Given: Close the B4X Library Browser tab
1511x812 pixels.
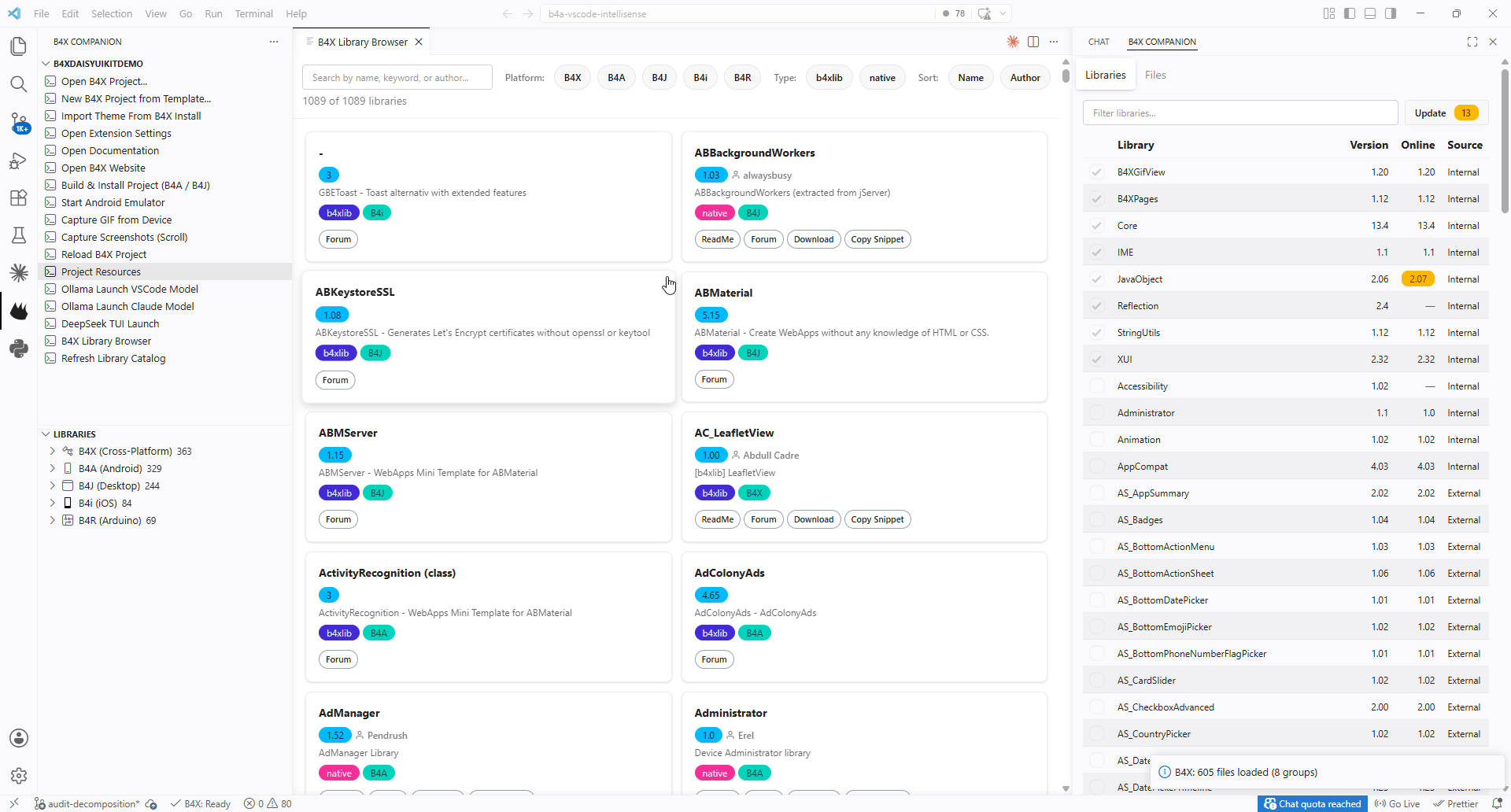Looking at the screenshot, I should (x=419, y=42).
